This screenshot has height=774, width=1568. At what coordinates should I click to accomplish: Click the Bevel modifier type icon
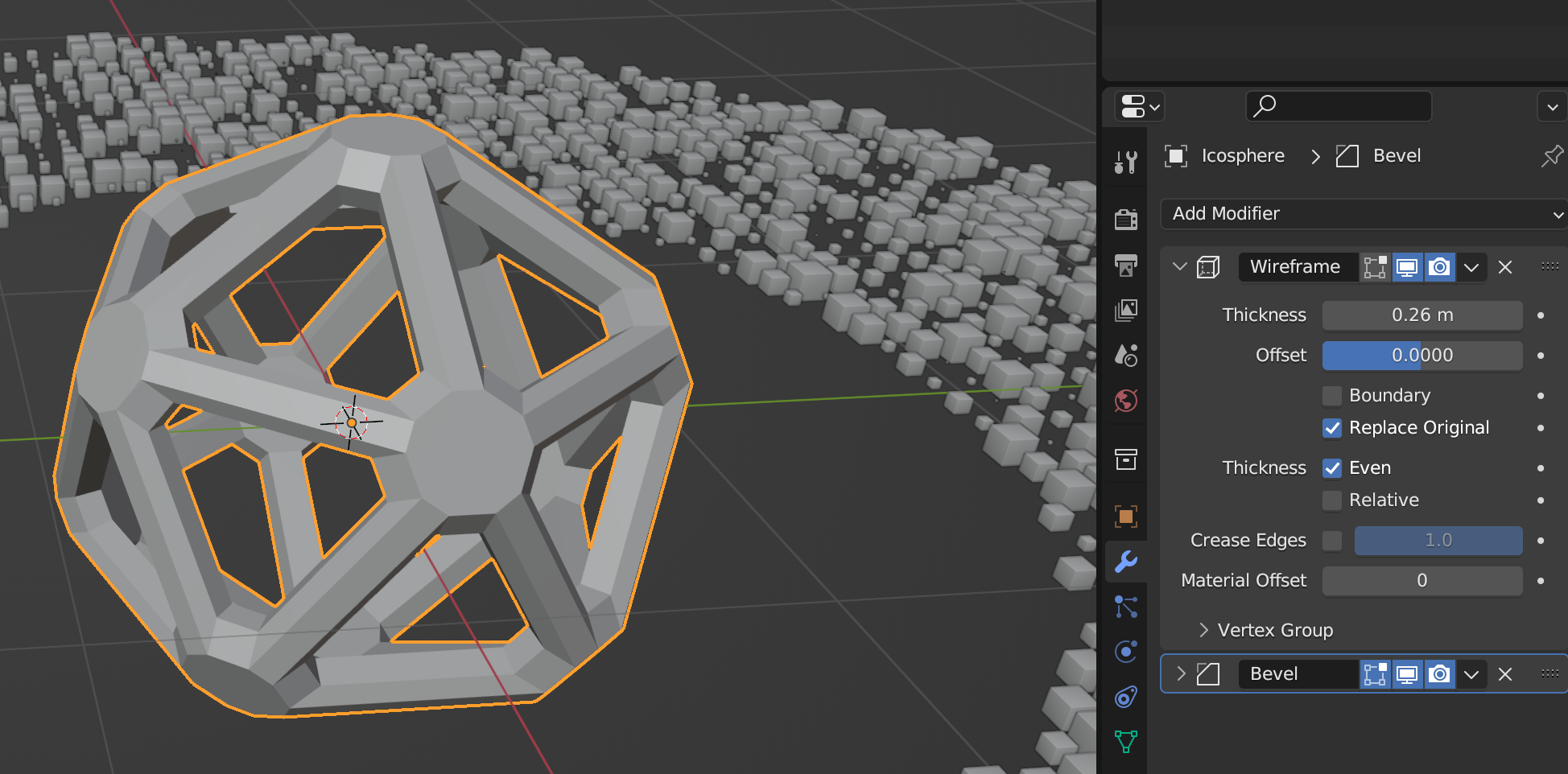point(1208,674)
